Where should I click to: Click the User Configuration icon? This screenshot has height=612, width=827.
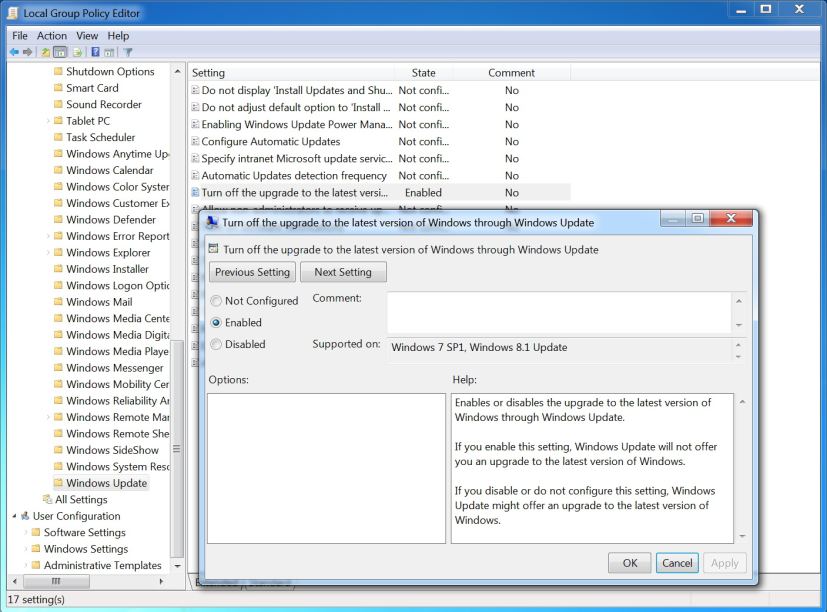[25, 515]
